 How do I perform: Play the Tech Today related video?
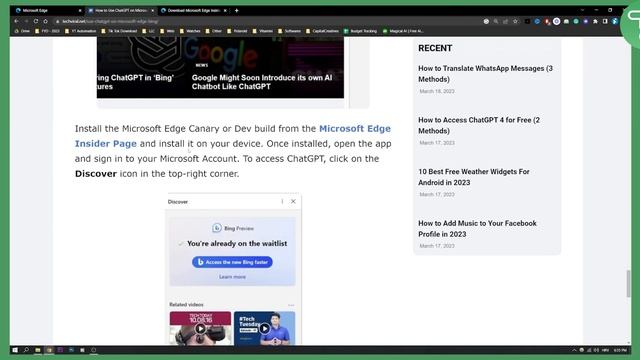coord(200,328)
